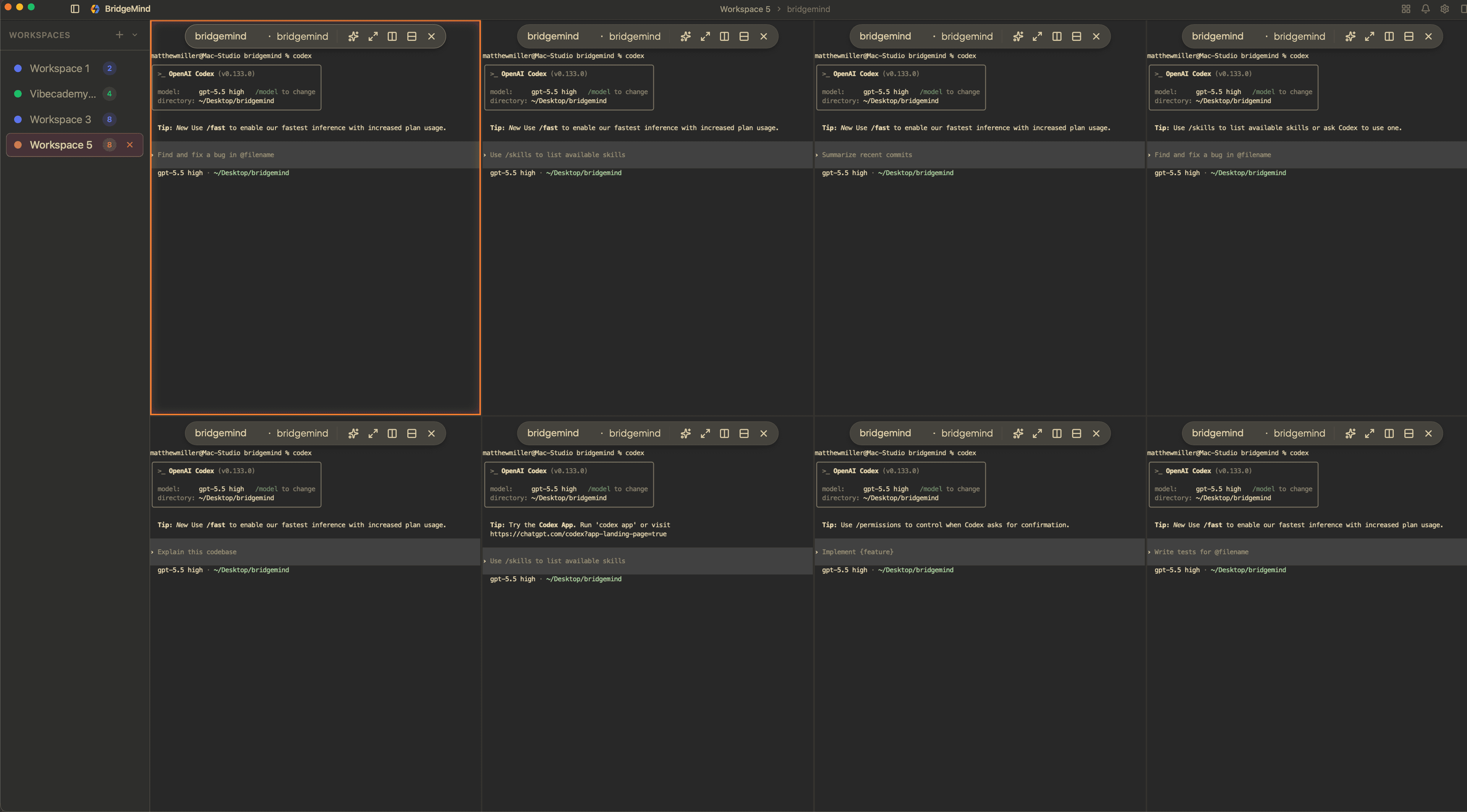Click the BridgeMind logo icon

(x=95, y=9)
